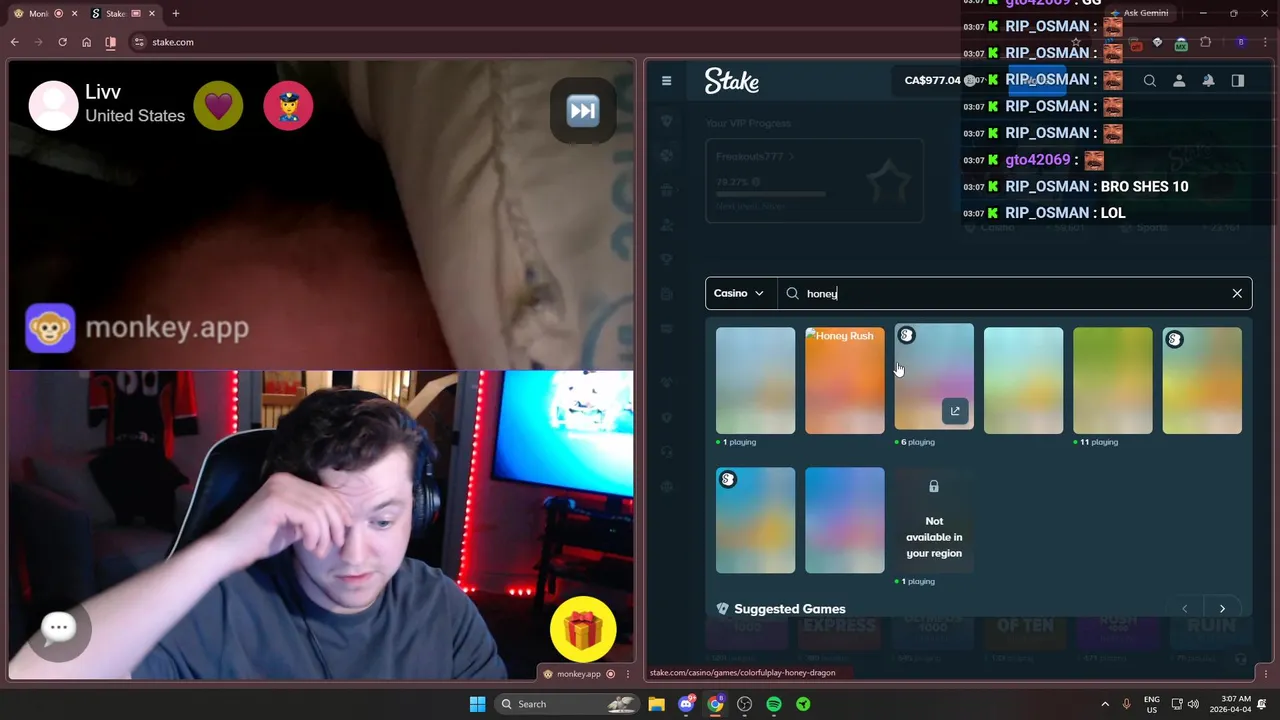Open the first game tile with 1 playing

(x=755, y=381)
